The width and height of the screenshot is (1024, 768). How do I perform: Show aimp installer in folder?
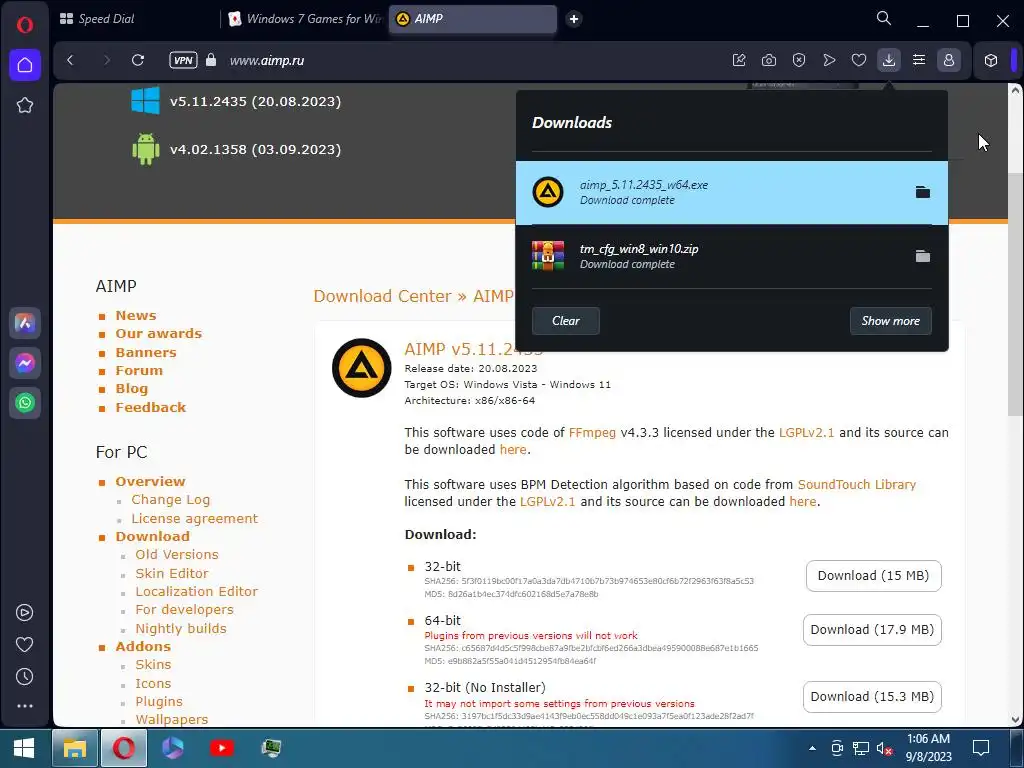click(x=923, y=192)
